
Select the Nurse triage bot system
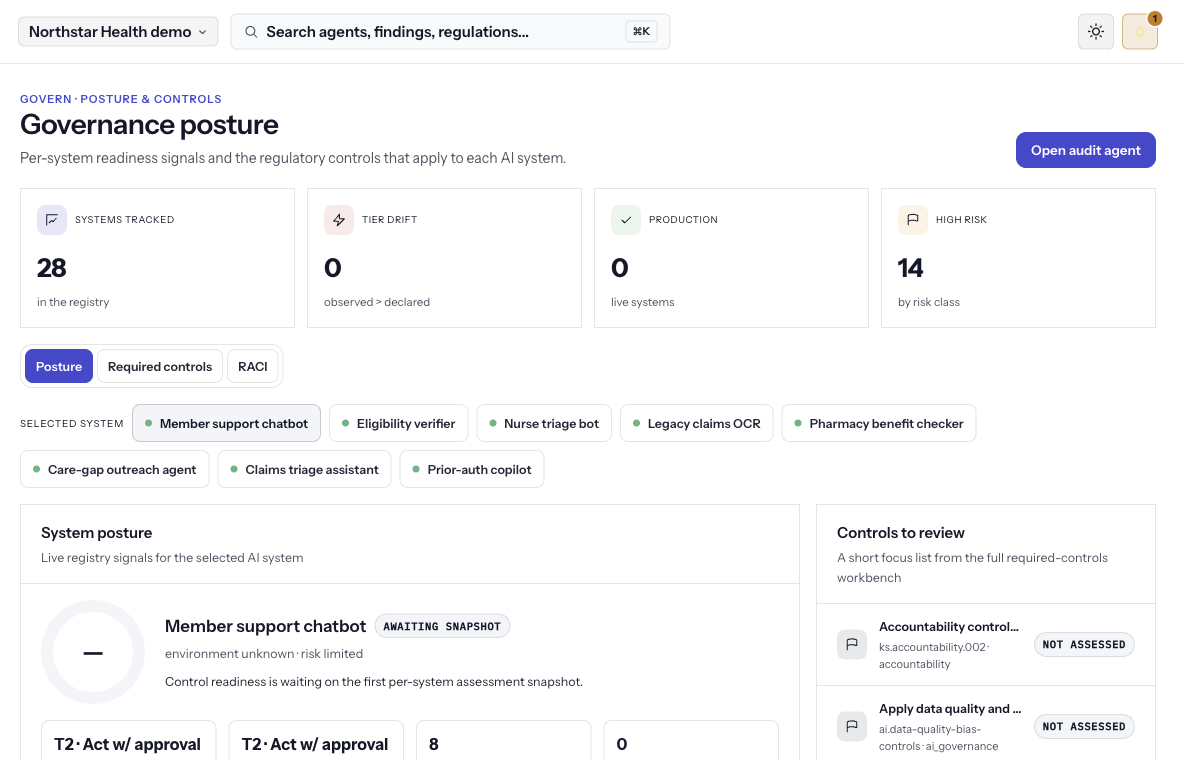pyautogui.click(x=544, y=424)
